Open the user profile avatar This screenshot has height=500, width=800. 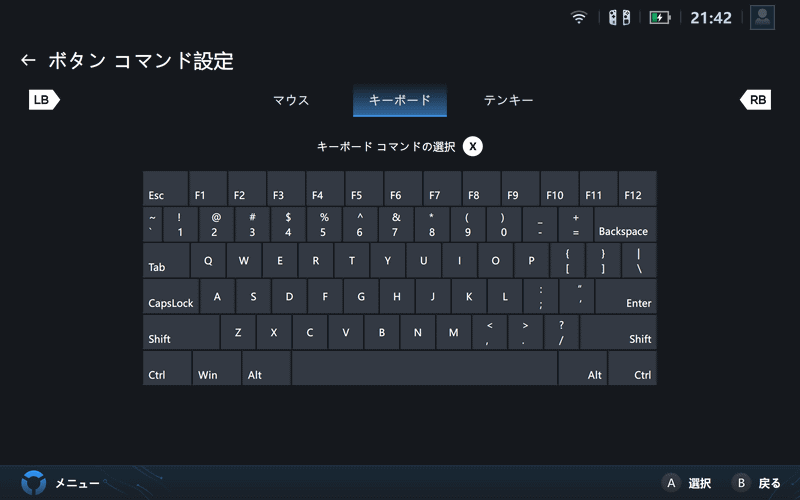click(762, 17)
